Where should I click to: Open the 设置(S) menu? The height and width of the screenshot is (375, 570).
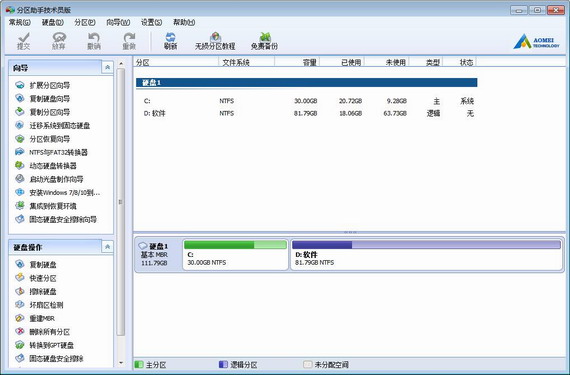point(152,23)
